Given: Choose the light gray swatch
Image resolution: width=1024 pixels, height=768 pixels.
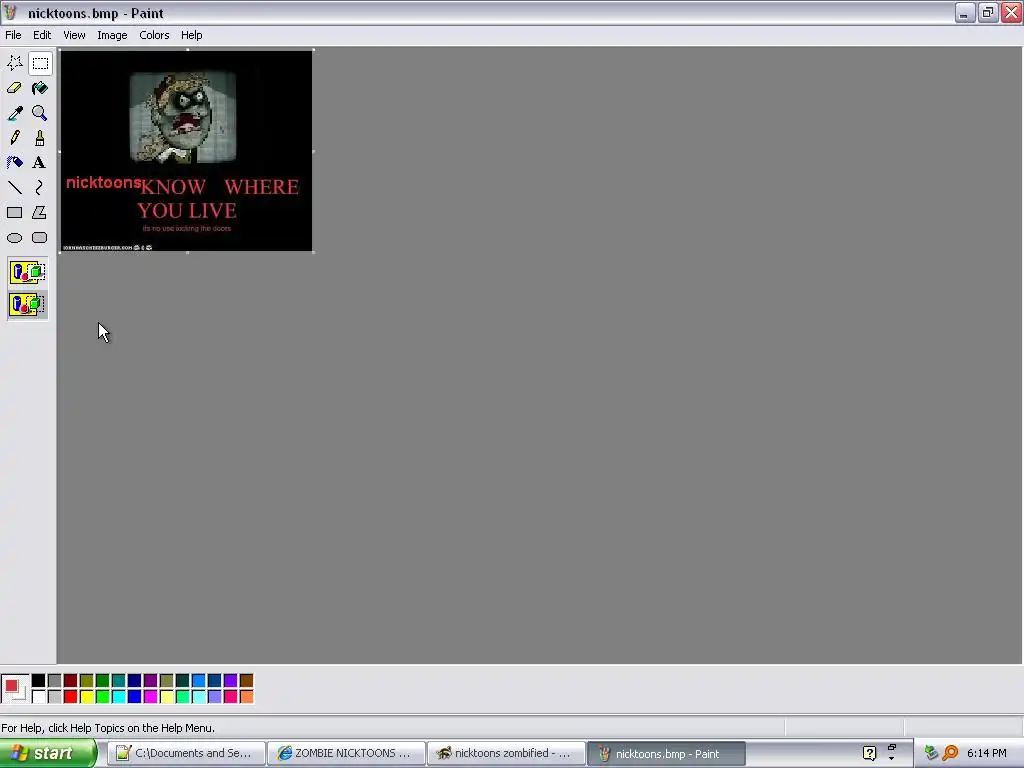Looking at the screenshot, I should point(54,697).
